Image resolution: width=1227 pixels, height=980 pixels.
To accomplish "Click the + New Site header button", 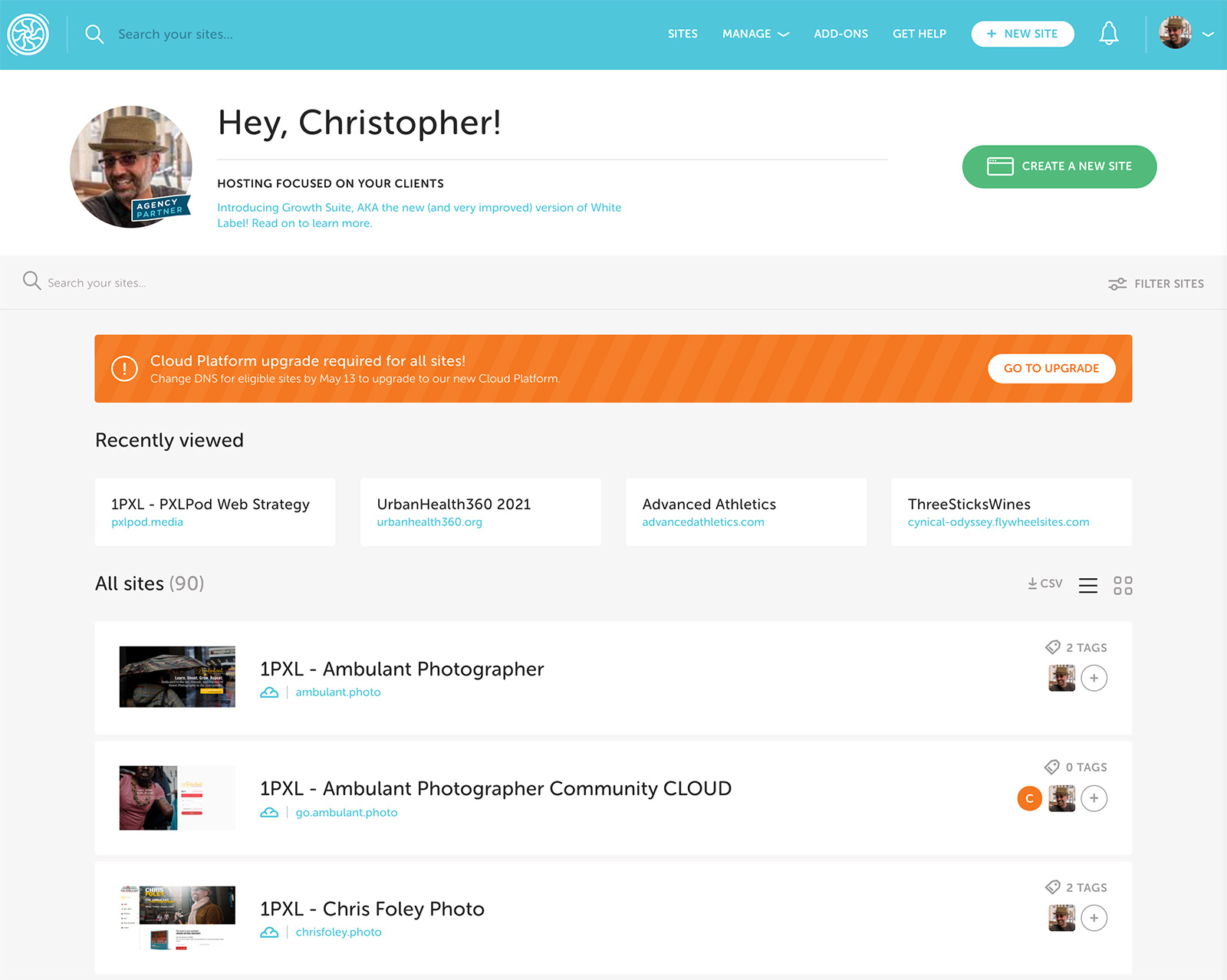I will click(1022, 34).
